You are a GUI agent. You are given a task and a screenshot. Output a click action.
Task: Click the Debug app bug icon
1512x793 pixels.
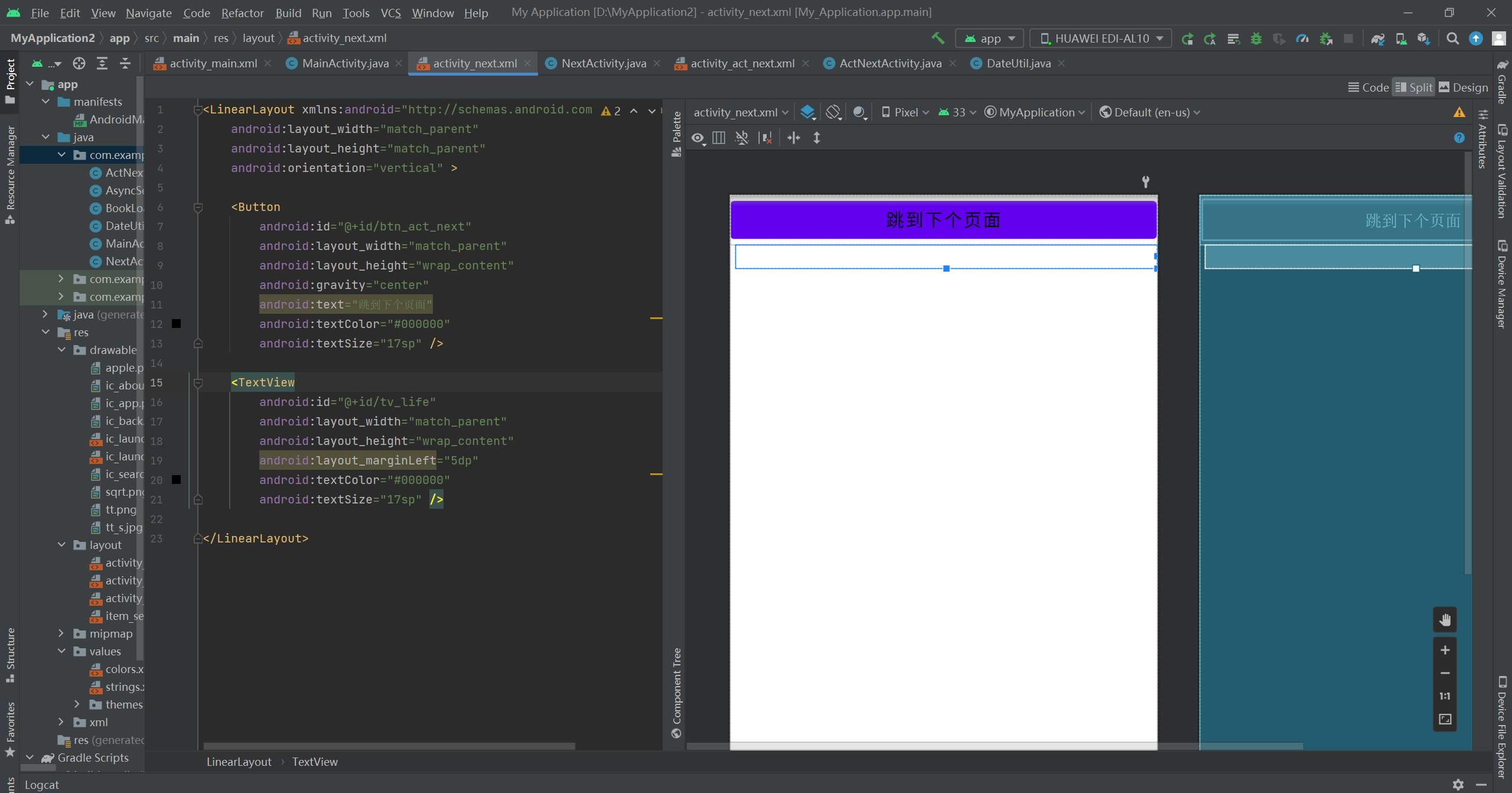(x=1256, y=38)
